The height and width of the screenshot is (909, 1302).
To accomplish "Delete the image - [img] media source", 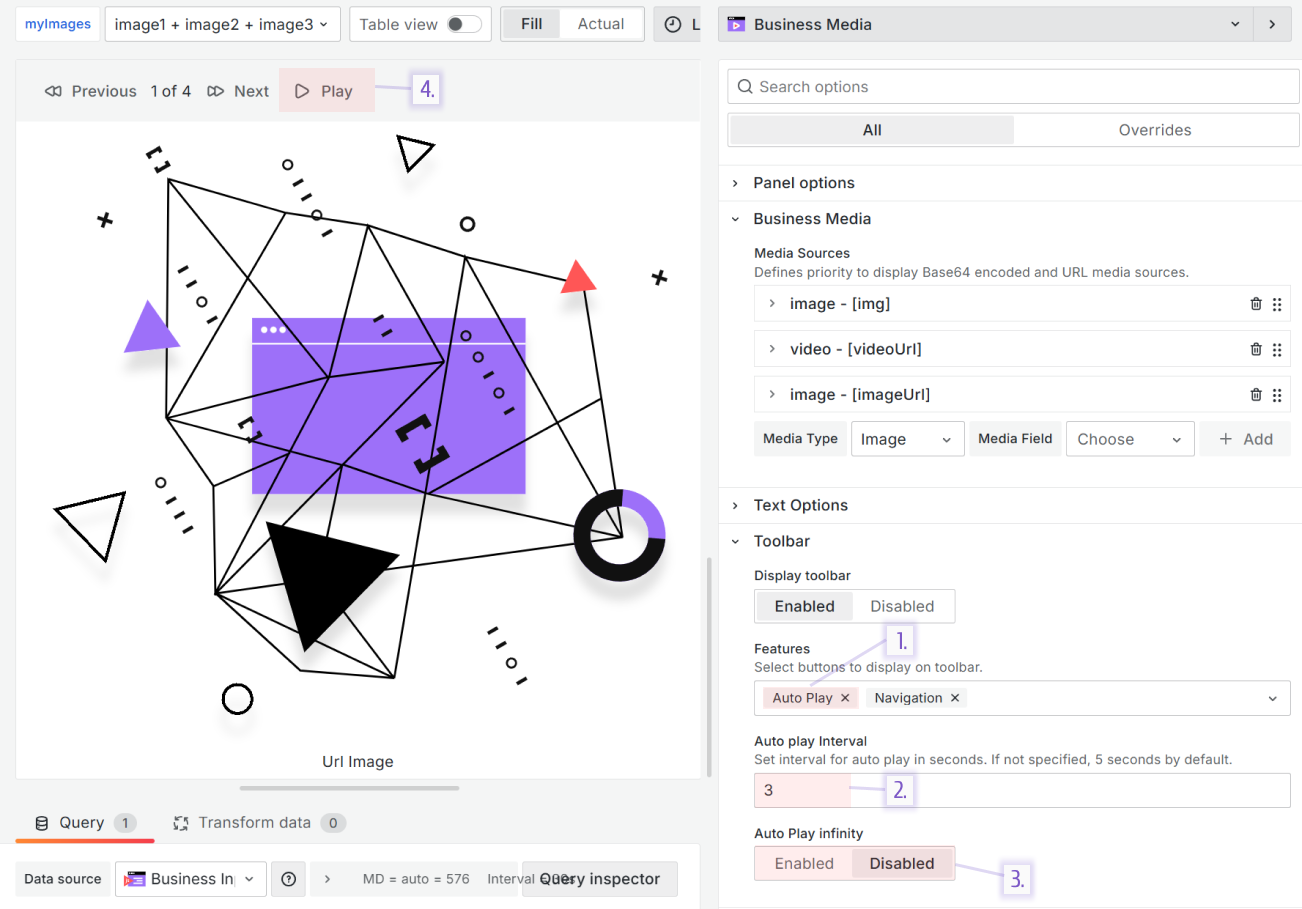I will pyautogui.click(x=1256, y=304).
